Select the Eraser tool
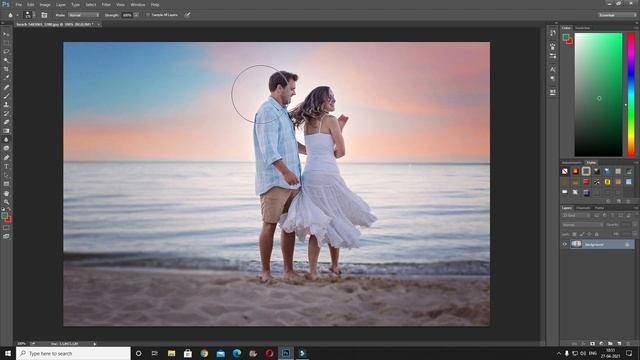Screen dimensions: 640x360 point(6,122)
